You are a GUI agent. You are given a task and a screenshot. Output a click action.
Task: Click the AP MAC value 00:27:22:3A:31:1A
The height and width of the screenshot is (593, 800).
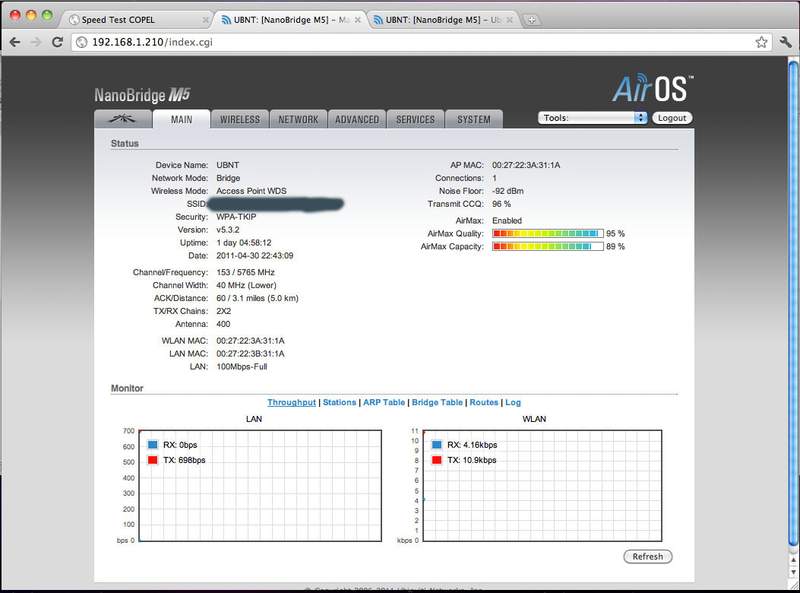coord(526,165)
